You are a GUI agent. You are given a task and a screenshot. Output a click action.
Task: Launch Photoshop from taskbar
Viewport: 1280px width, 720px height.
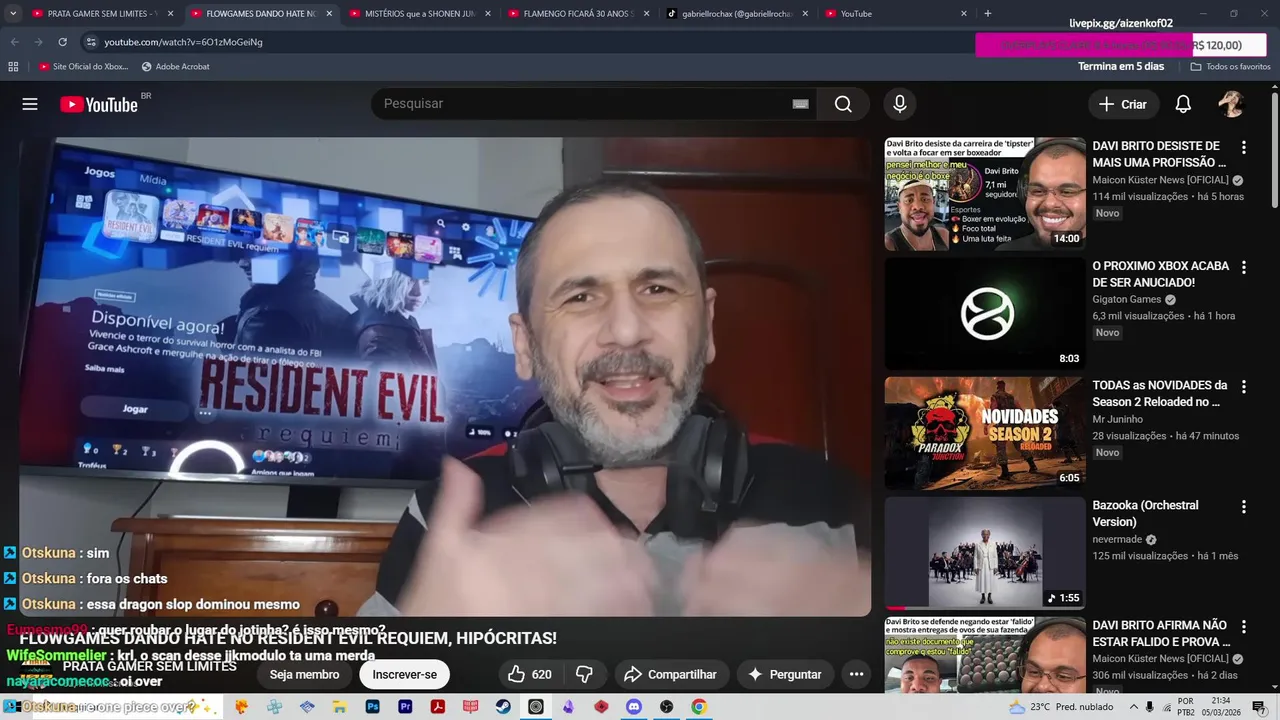pyautogui.click(x=373, y=707)
